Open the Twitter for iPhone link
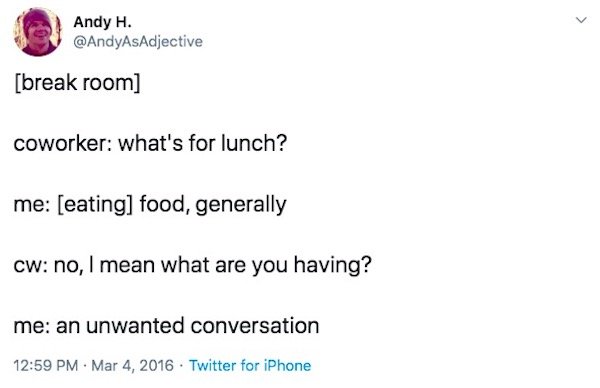Image resolution: width=600 pixels, height=388 pixels. click(250, 365)
